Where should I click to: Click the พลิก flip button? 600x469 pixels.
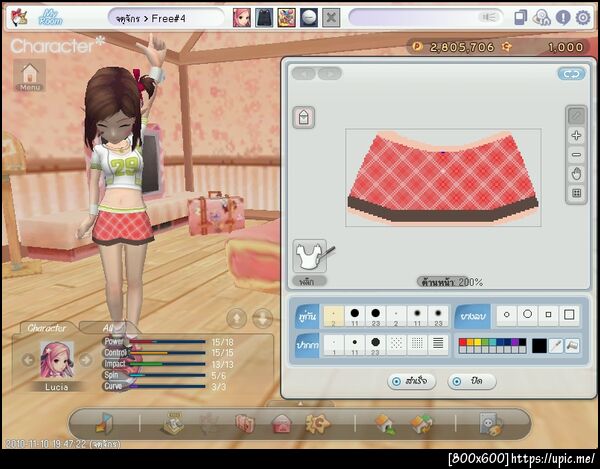[x=310, y=282]
